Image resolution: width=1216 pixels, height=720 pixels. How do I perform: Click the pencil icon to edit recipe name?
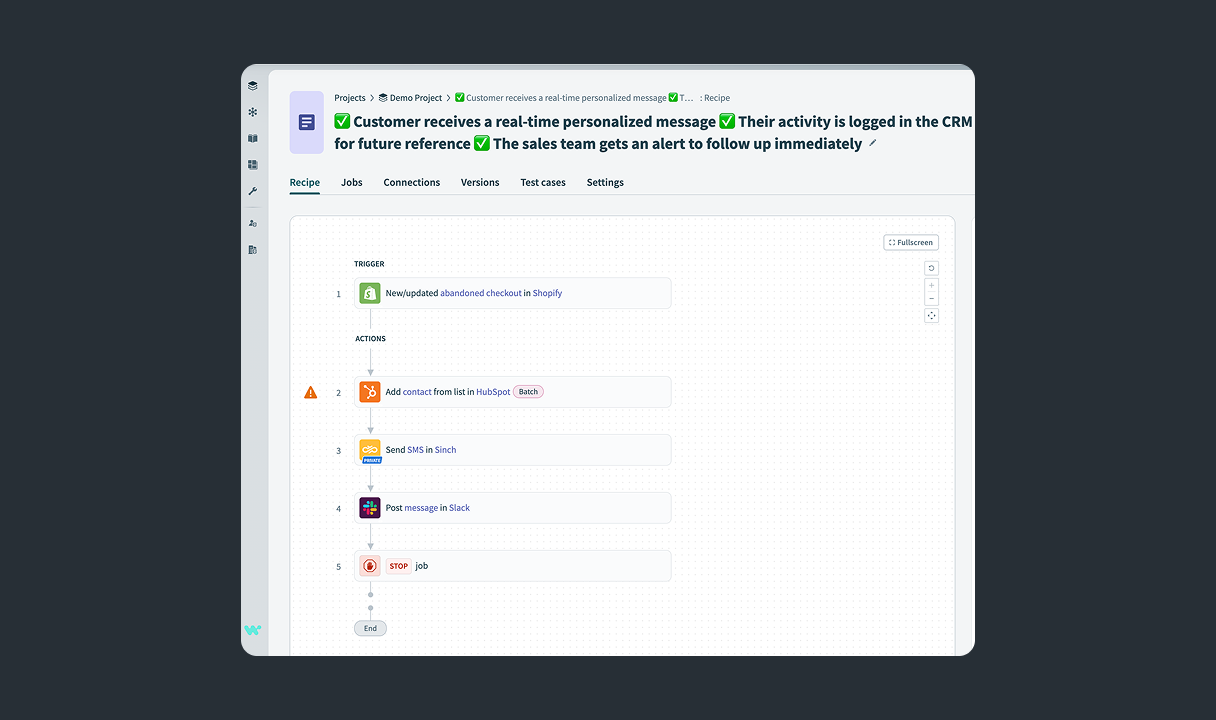[872, 144]
